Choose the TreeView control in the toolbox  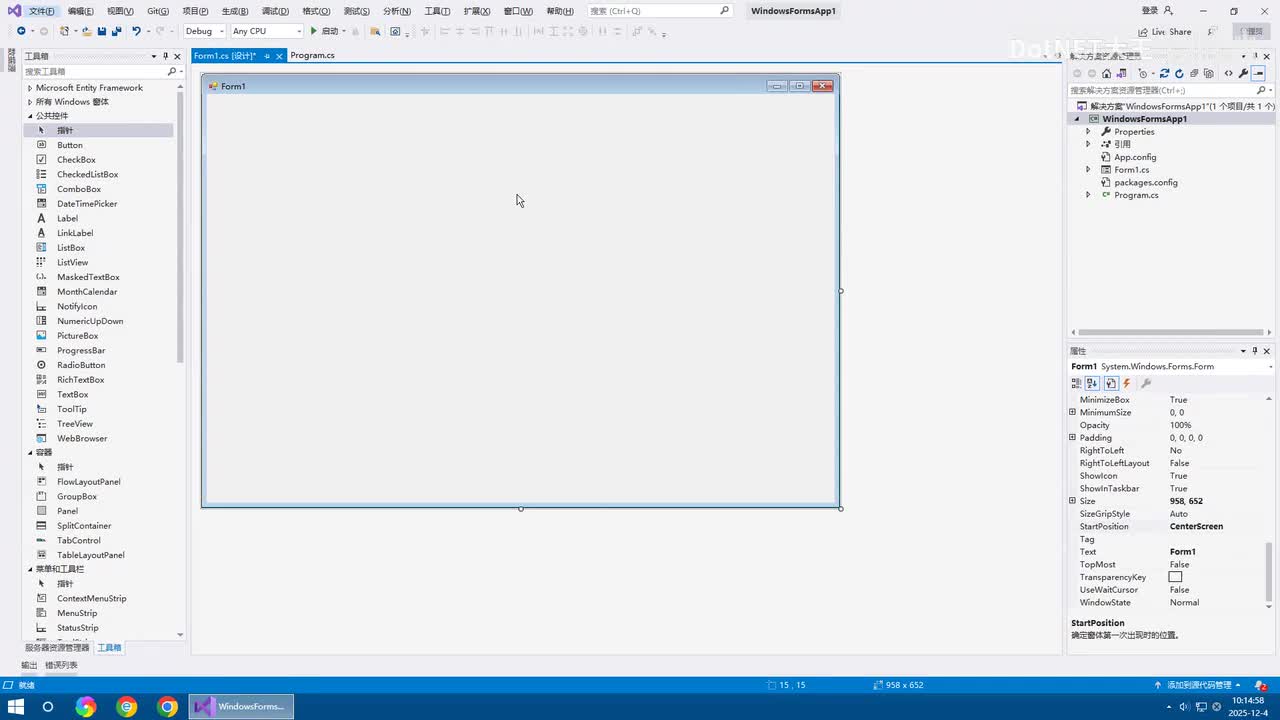75,424
